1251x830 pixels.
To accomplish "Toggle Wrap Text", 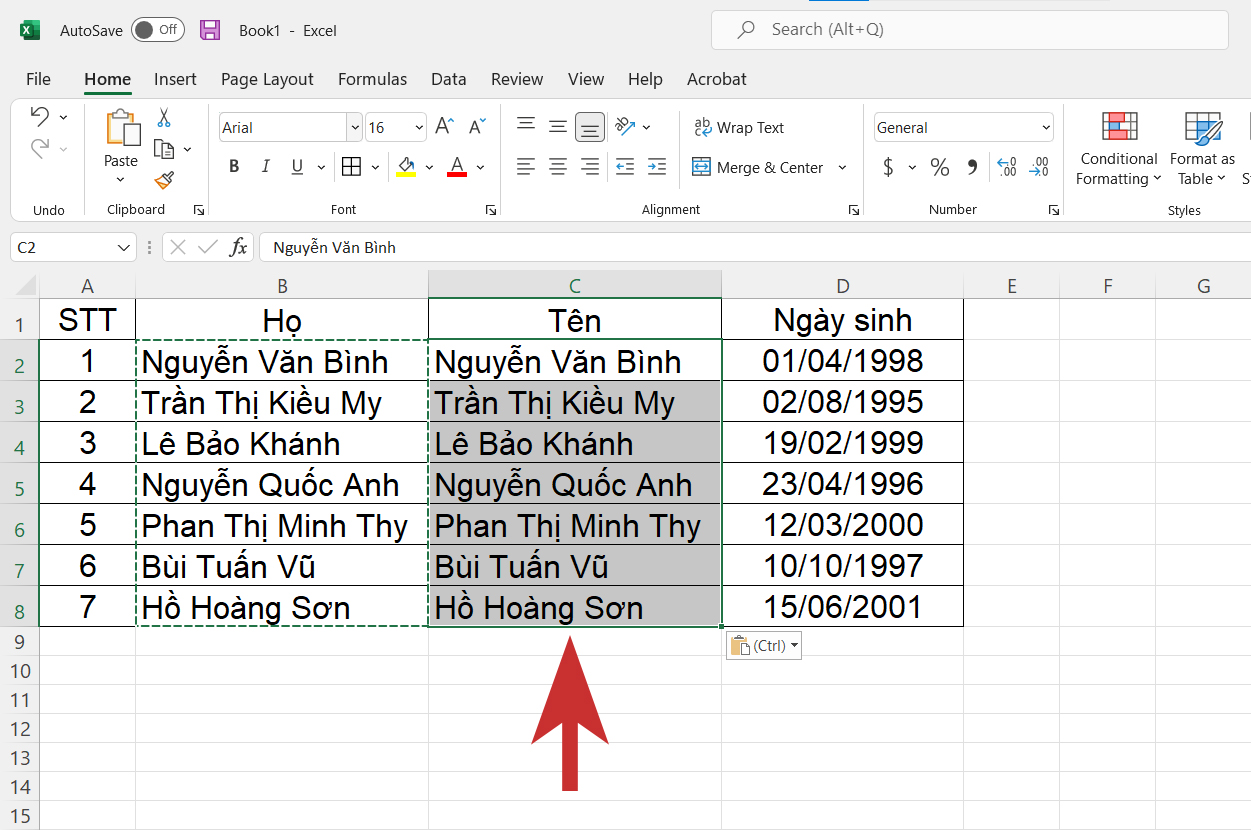I will 739,127.
